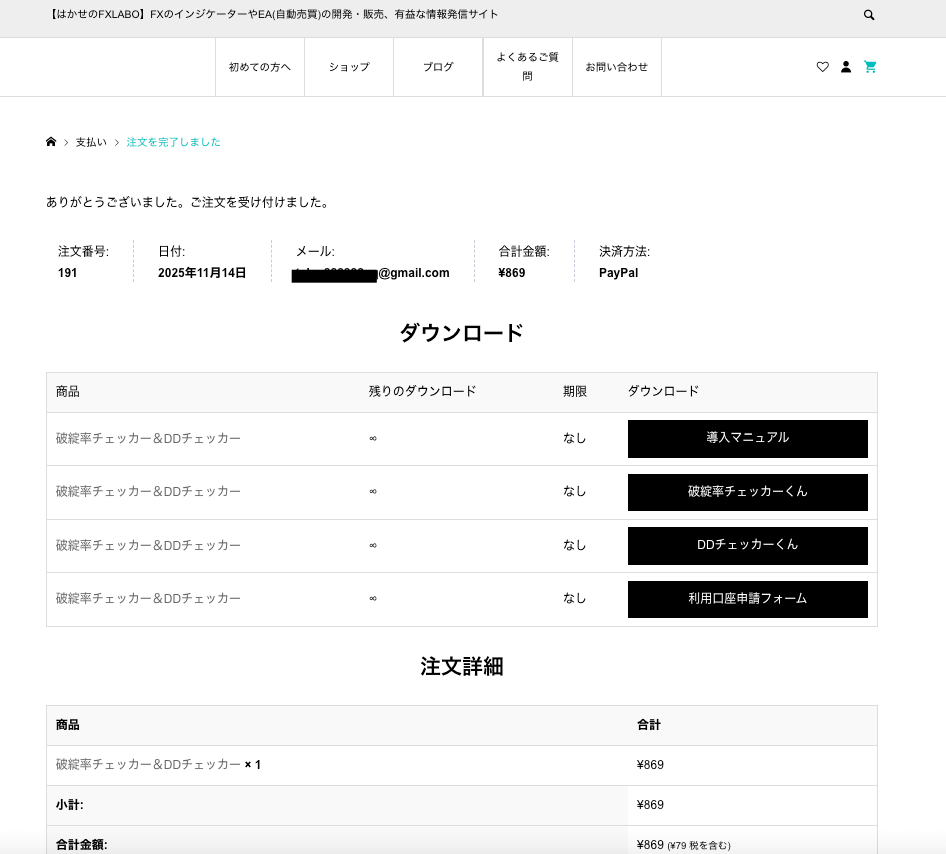The height and width of the screenshot is (854, 946).
Task: Go to the ブログ menu item
Action: [438, 67]
